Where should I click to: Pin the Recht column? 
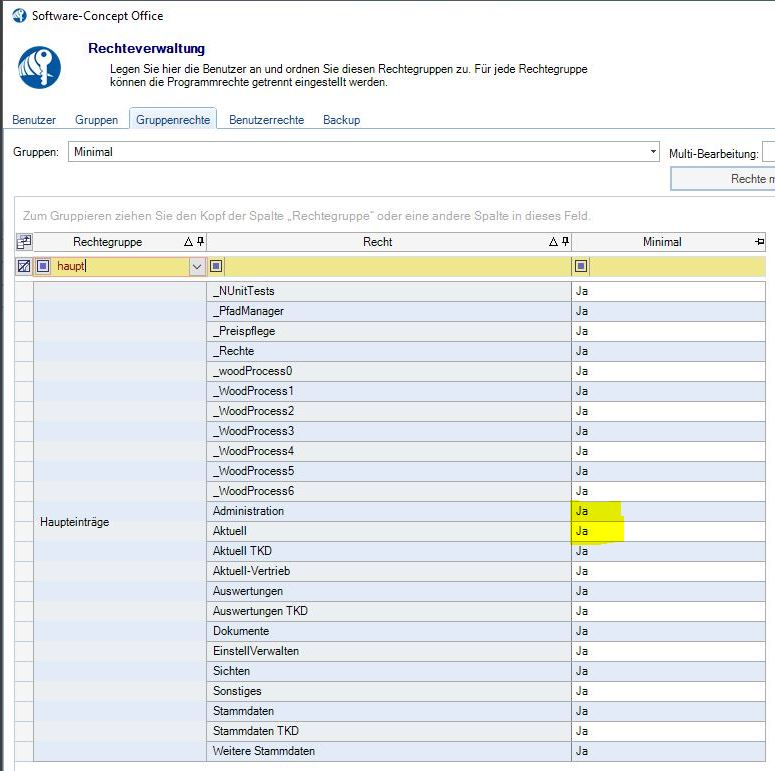click(565, 242)
